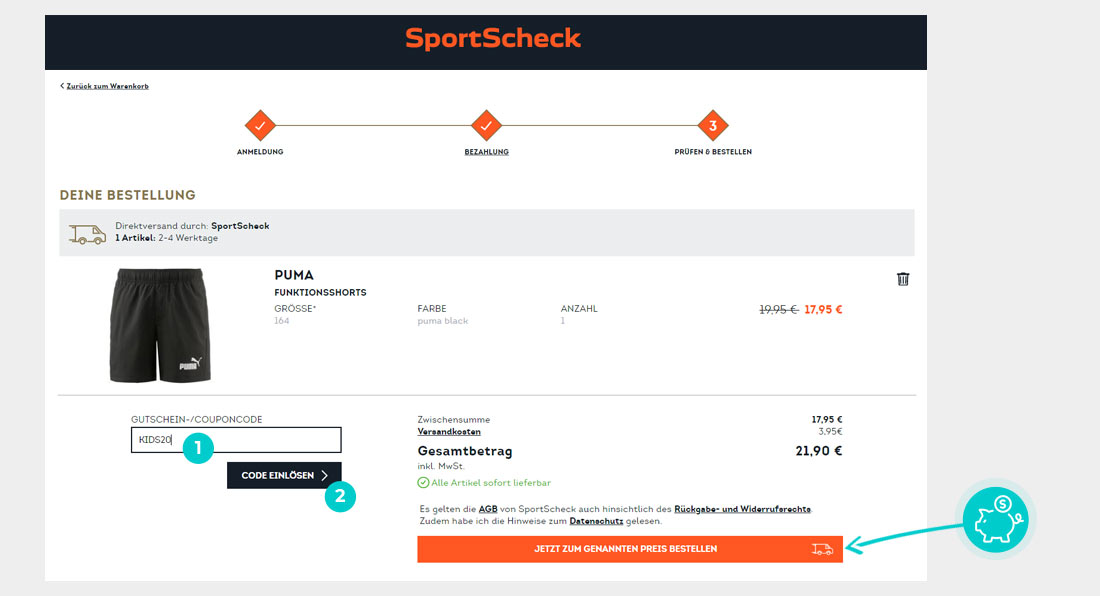
Task: Click Jetzt zum genannten Preis bestellen
Action: click(x=630, y=549)
